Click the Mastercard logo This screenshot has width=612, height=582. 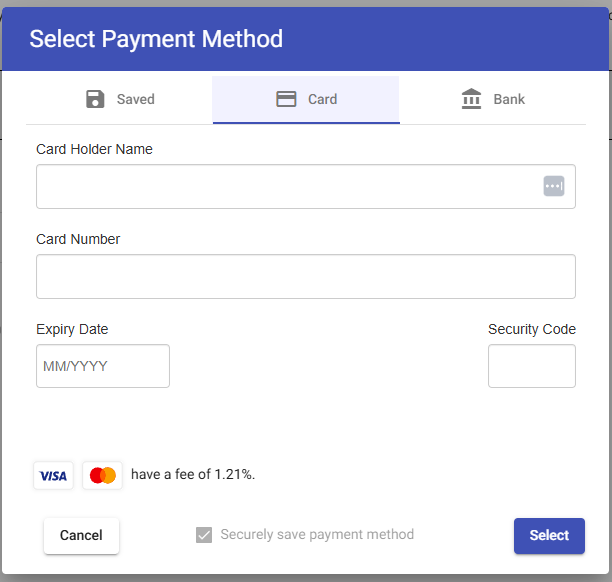click(x=103, y=475)
